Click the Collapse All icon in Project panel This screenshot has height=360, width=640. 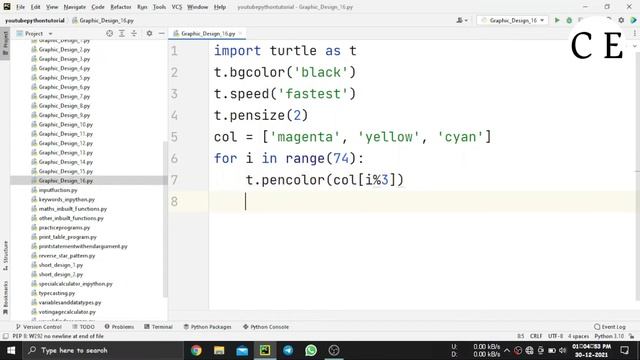[x=134, y=33]
